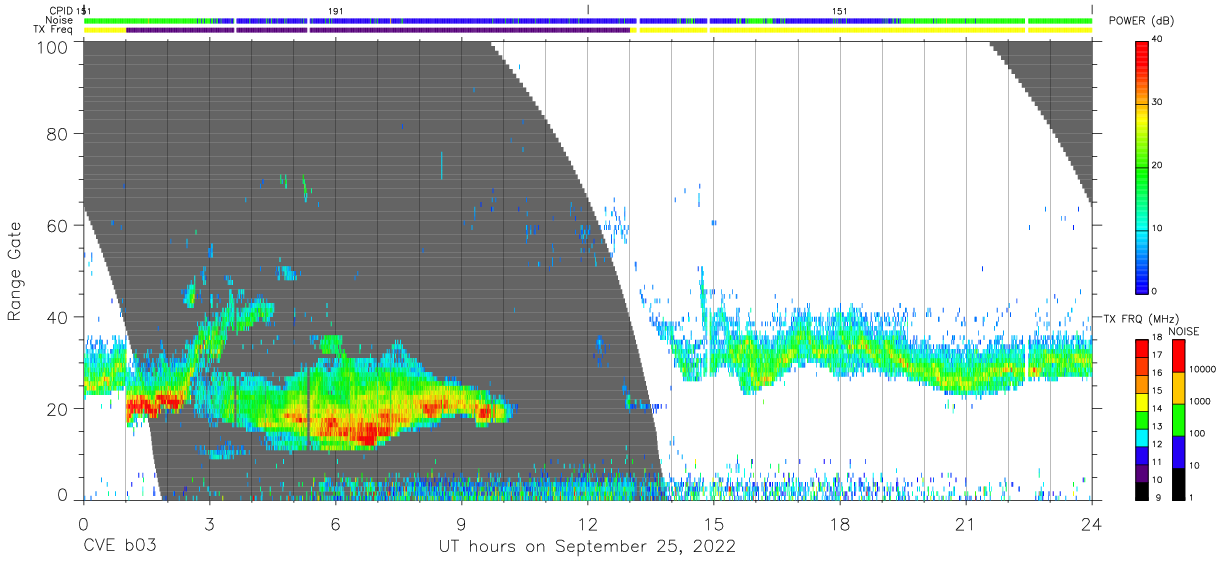The width and height of the screenshot is (1228, 567).
Task: Select the 80 tick on Range Gate axis
Action: 57,134
